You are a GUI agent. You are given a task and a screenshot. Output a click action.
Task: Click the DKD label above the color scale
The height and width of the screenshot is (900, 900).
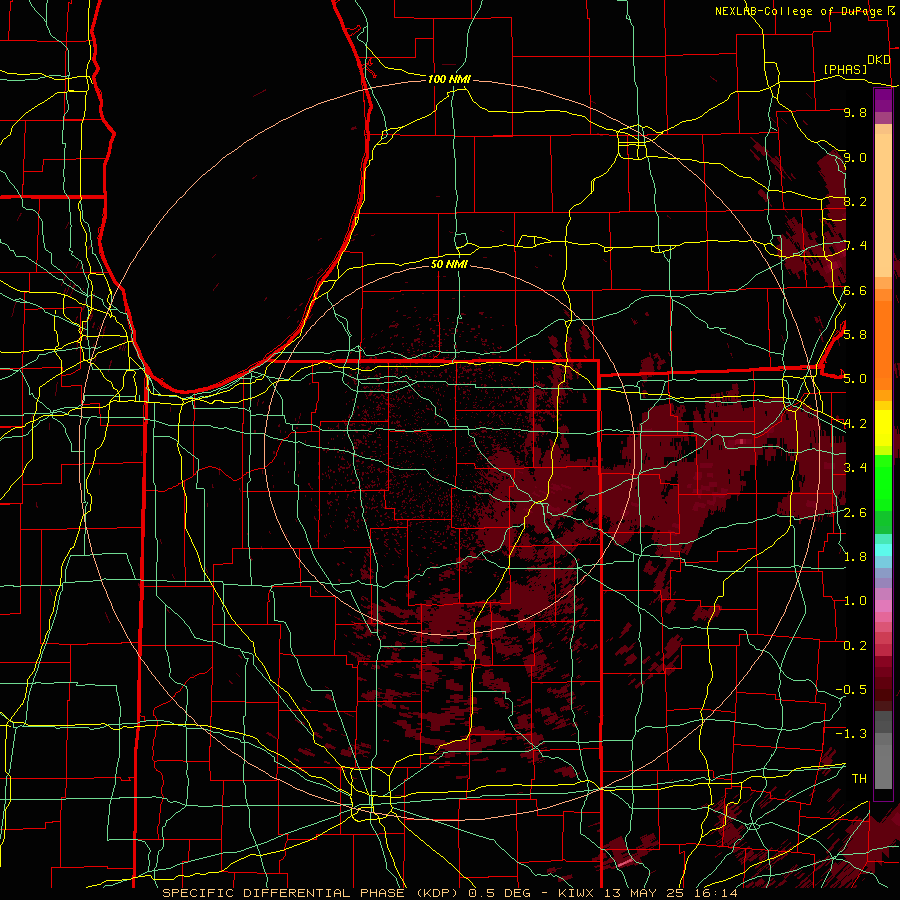tap(878, 60)
